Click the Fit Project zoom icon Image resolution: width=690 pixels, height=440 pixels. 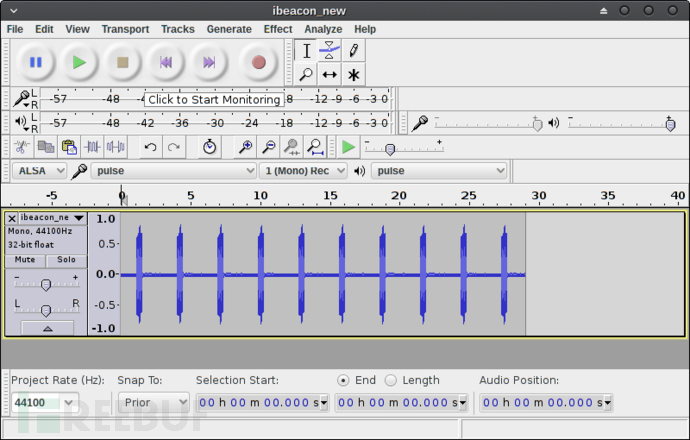[x=315, y=147]
